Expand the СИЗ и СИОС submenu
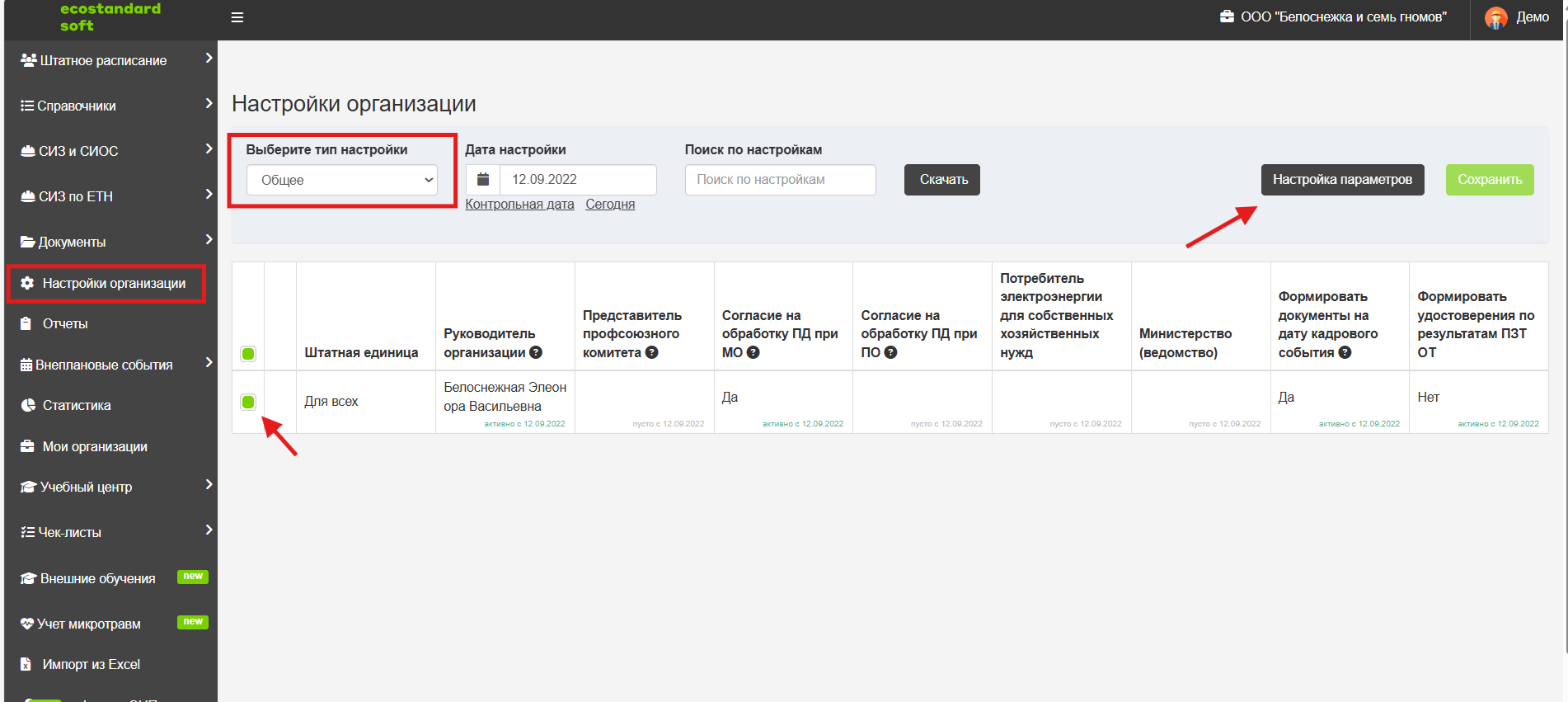 (x=110, y=151)
